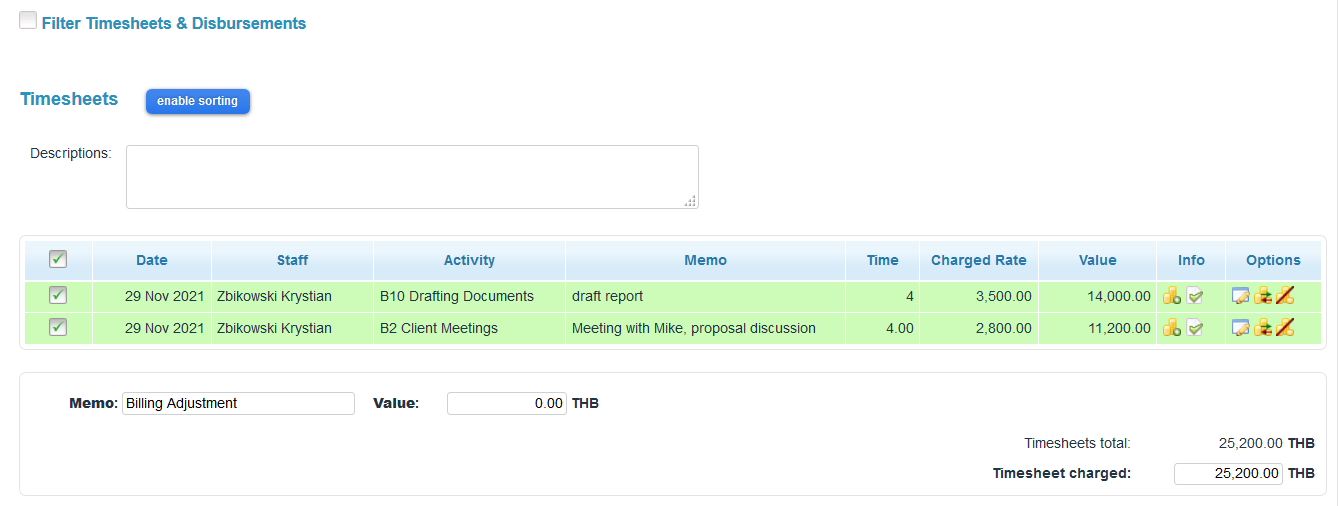Click document checkmark icon in Client Meetings row
Screen dimensions: 1338x506
(1195, 328)
